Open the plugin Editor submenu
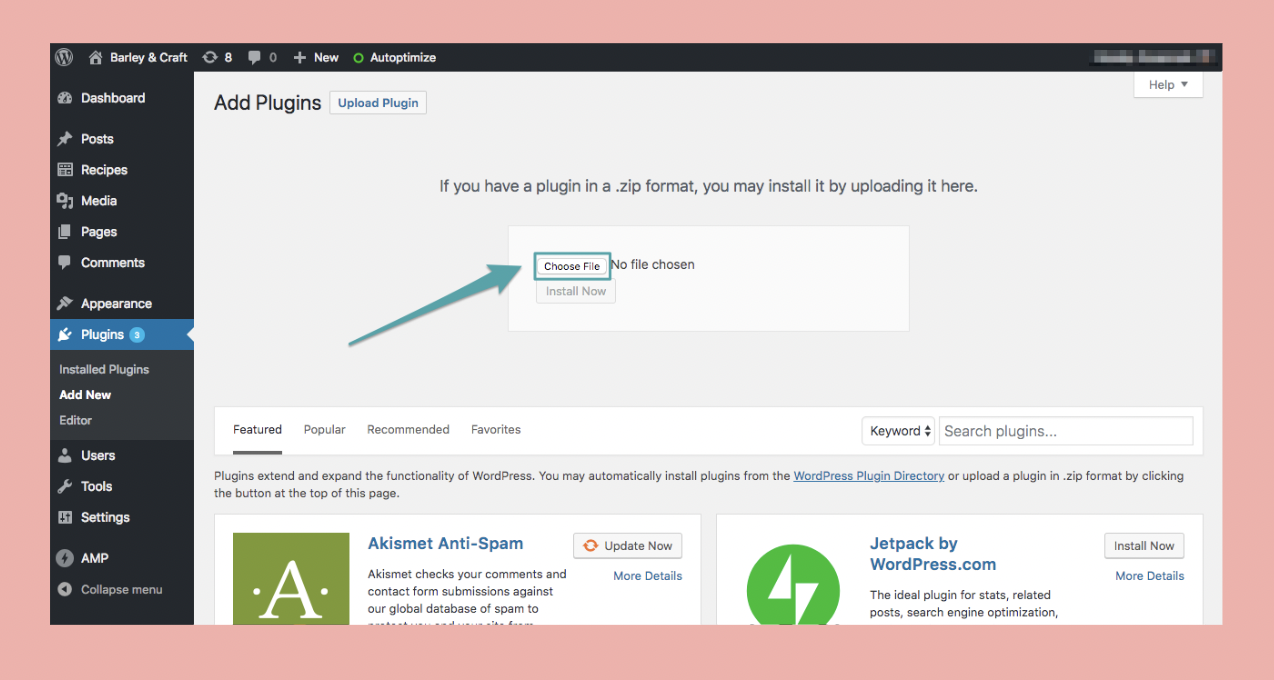This screenshot has width=1274, height=680. tap(75, 420)
